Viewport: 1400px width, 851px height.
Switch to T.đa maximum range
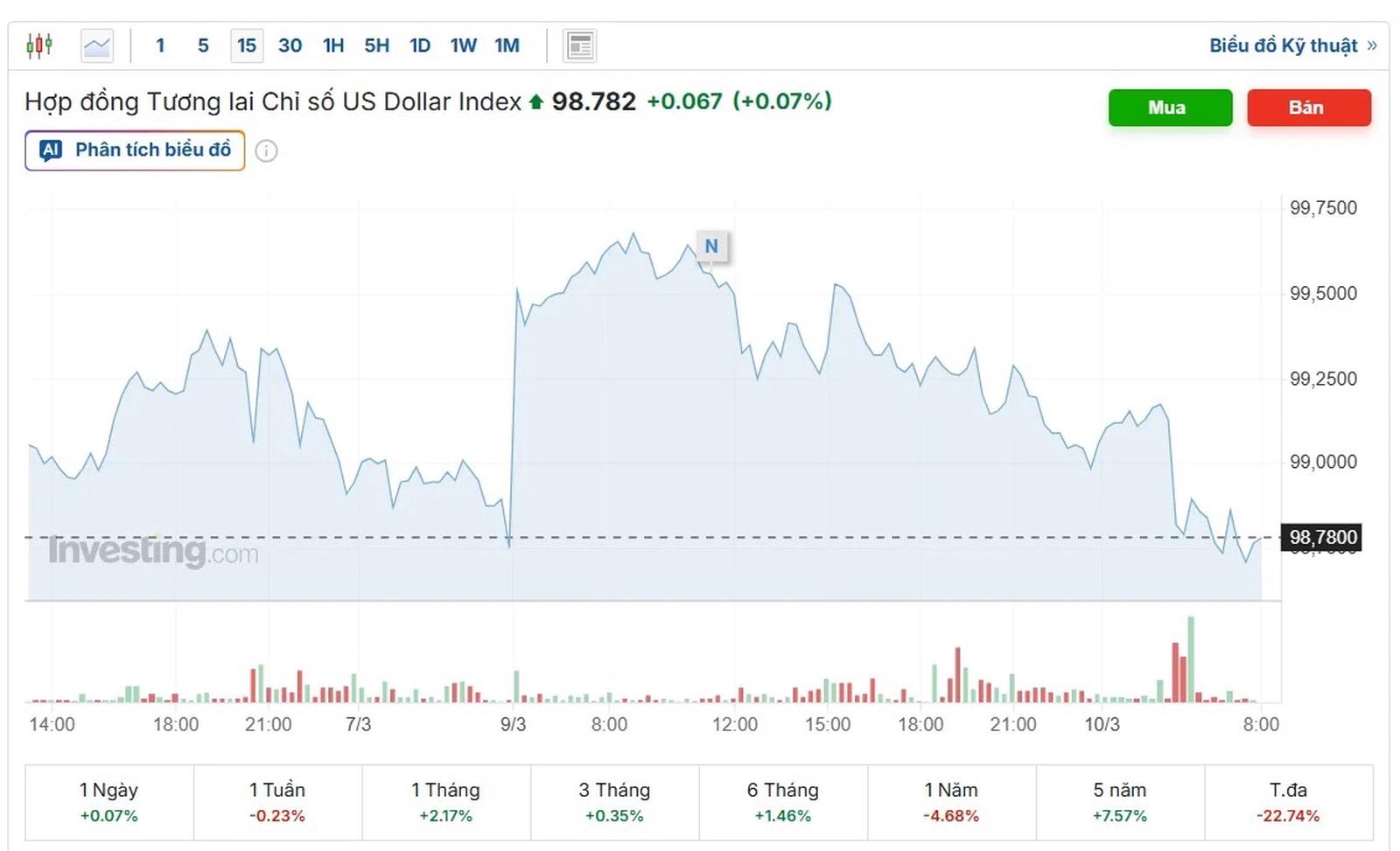tap(1288, 802)
